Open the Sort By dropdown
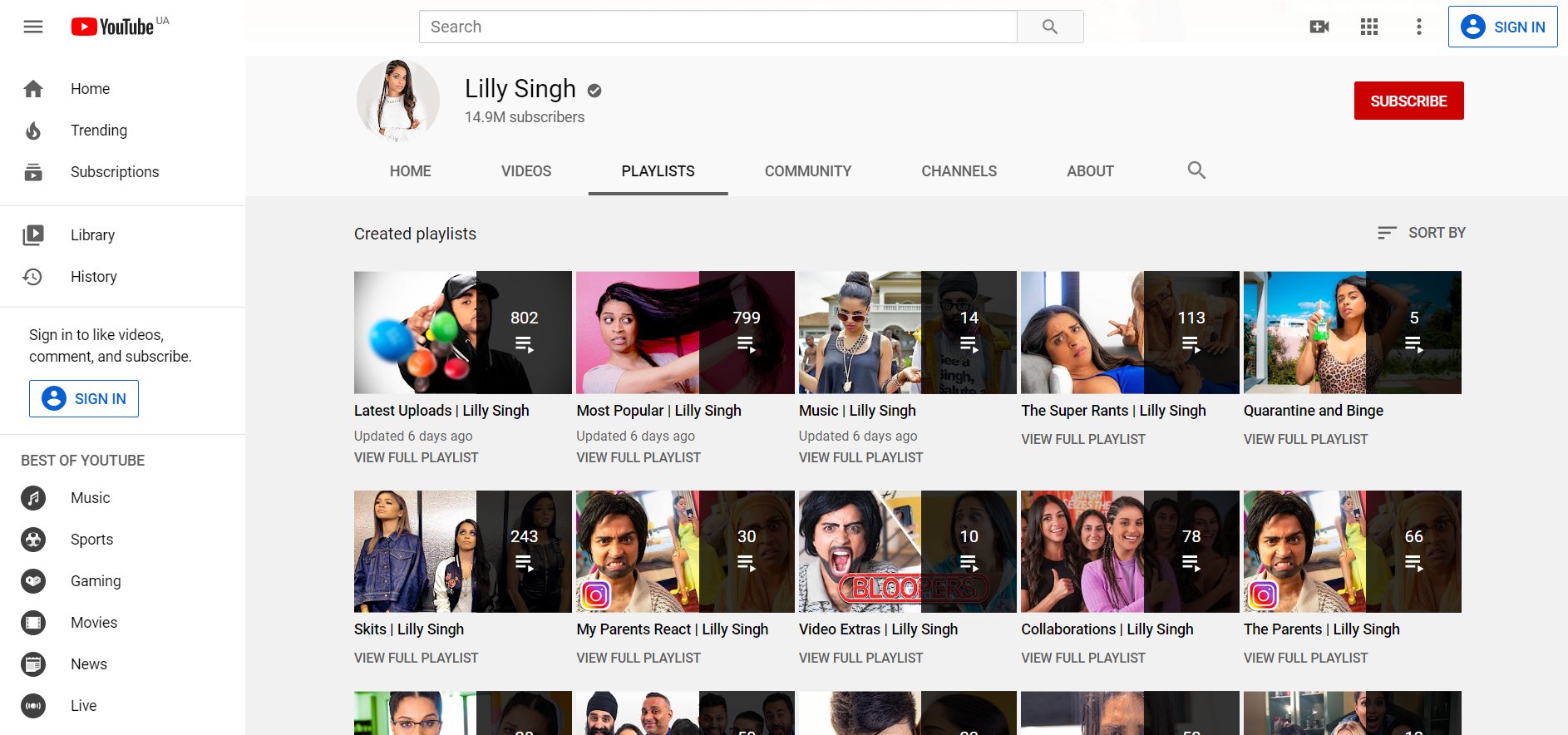Image resolution: width=1568 pixels, height=735 pixels. [x=1421, y=233]
